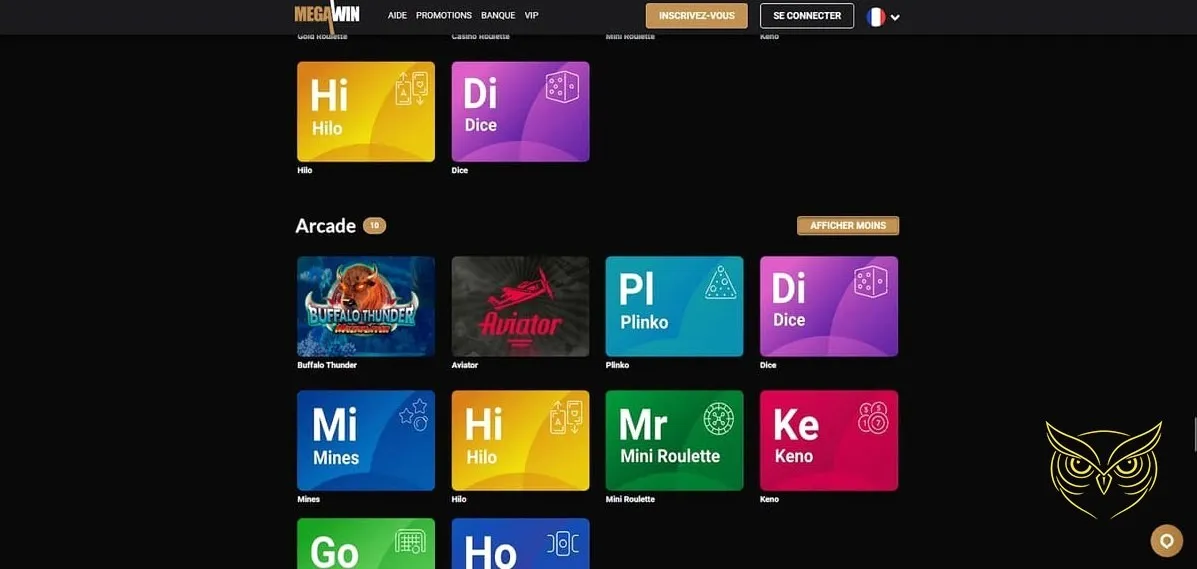
Task: Launch the Mines game tile
Action: point(366,440)
